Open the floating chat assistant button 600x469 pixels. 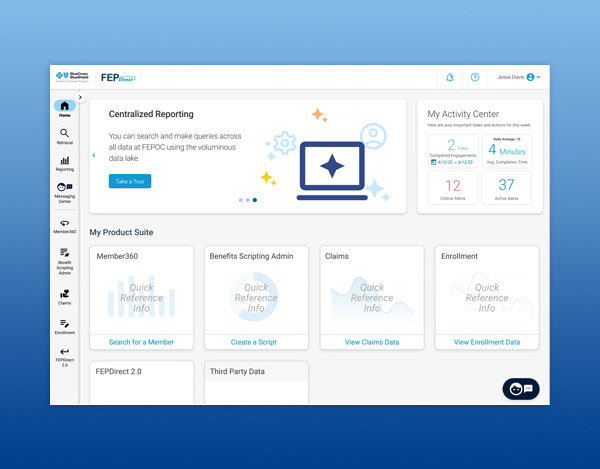521,389
